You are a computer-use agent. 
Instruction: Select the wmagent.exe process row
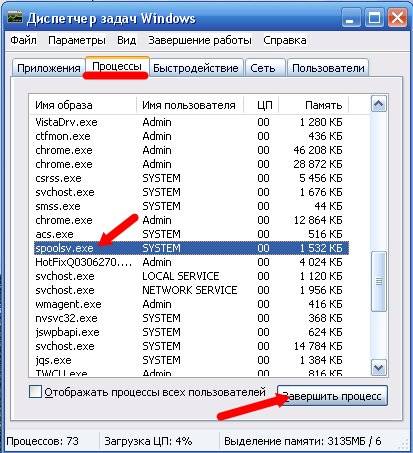[x=191, y=304]
